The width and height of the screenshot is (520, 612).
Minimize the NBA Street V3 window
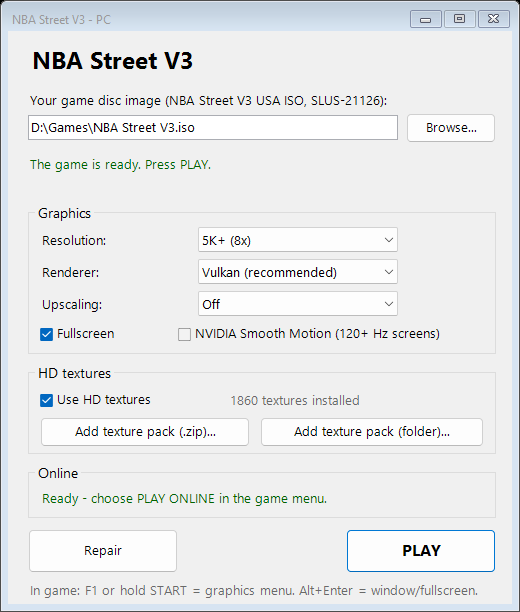(x=426, y=19)
